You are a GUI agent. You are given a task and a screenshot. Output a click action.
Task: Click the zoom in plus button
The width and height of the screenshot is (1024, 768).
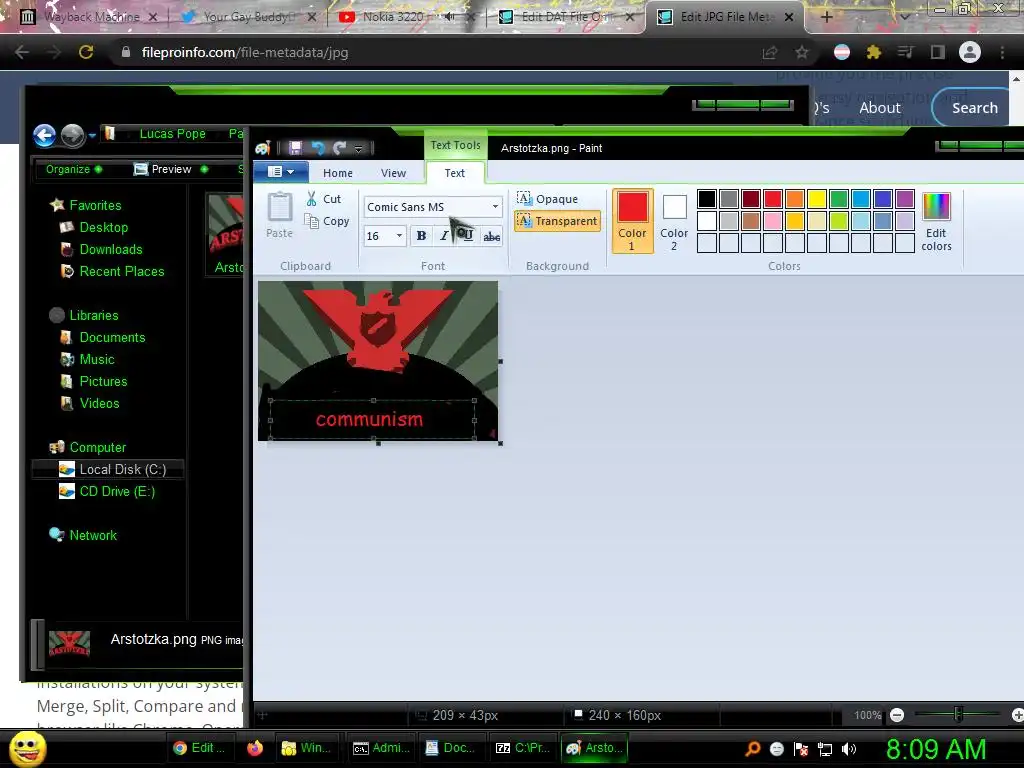coord(1017,715)
